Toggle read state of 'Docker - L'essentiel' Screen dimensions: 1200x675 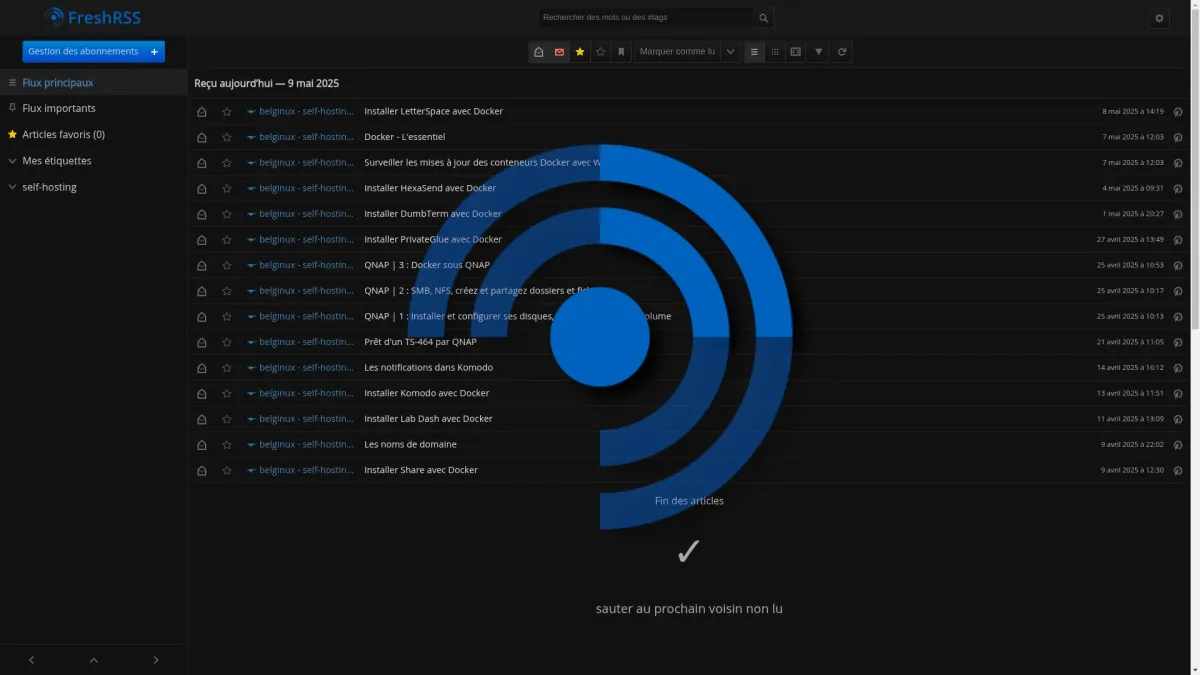pyautogui.click(x=202, y=137)
